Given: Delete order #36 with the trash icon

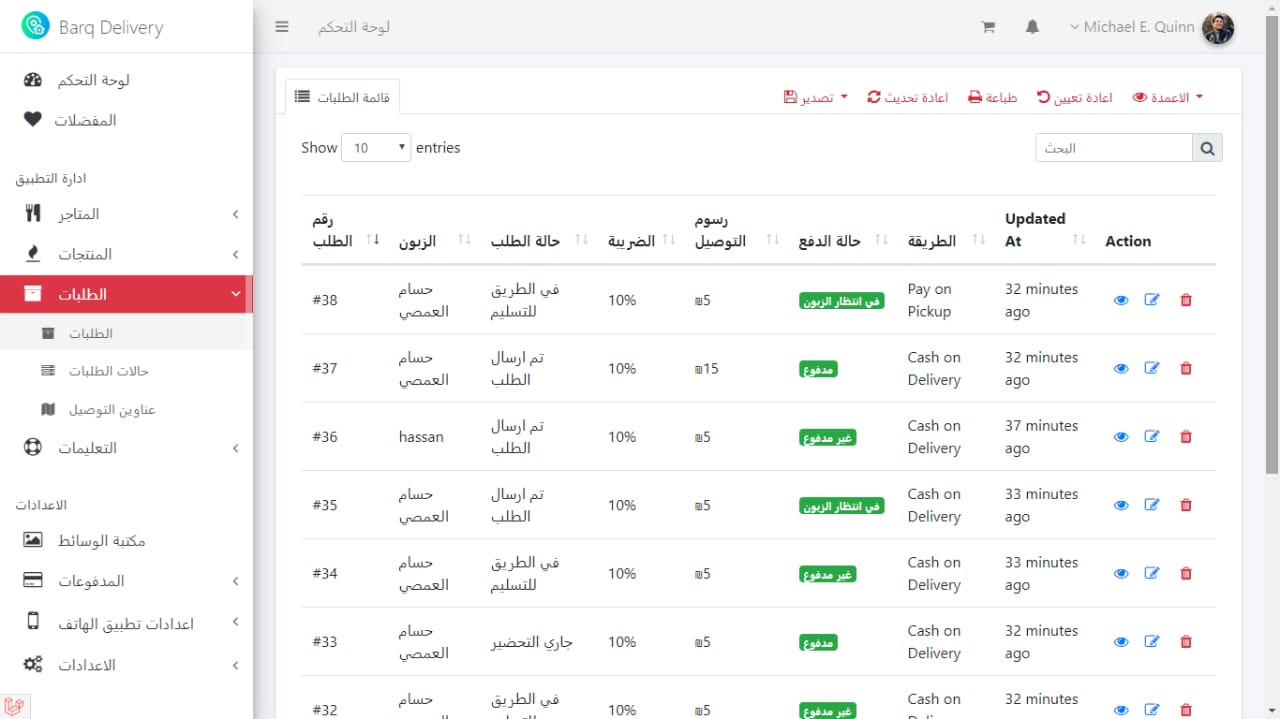Looking at the screenshot, I should pos(1185,436).
